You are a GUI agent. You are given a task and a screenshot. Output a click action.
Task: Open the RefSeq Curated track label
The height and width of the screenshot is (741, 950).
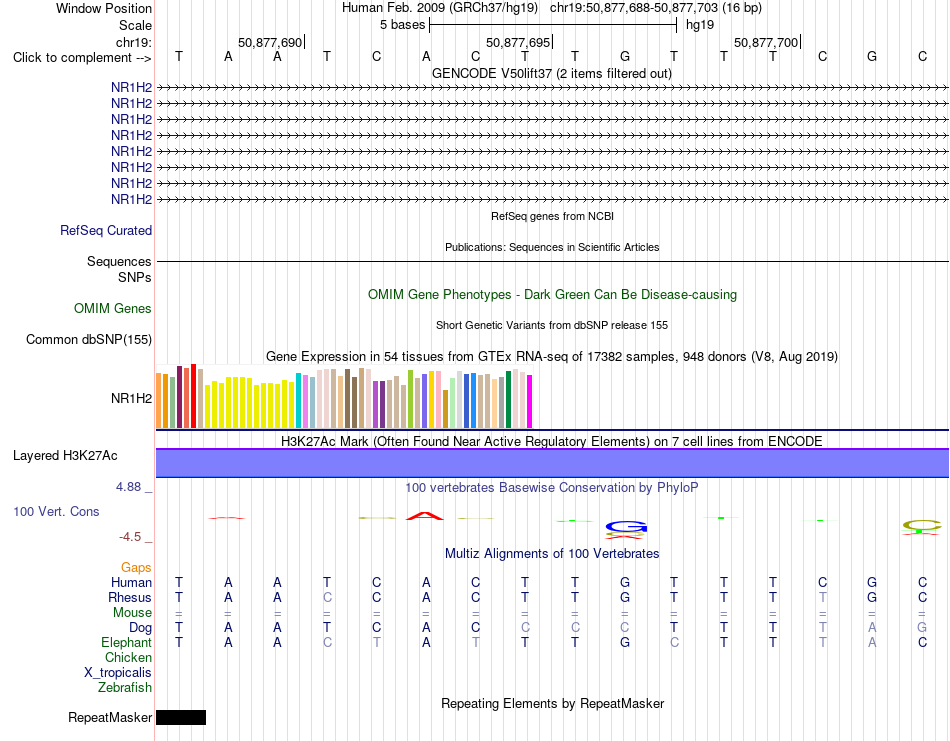[x=105, y=230]
